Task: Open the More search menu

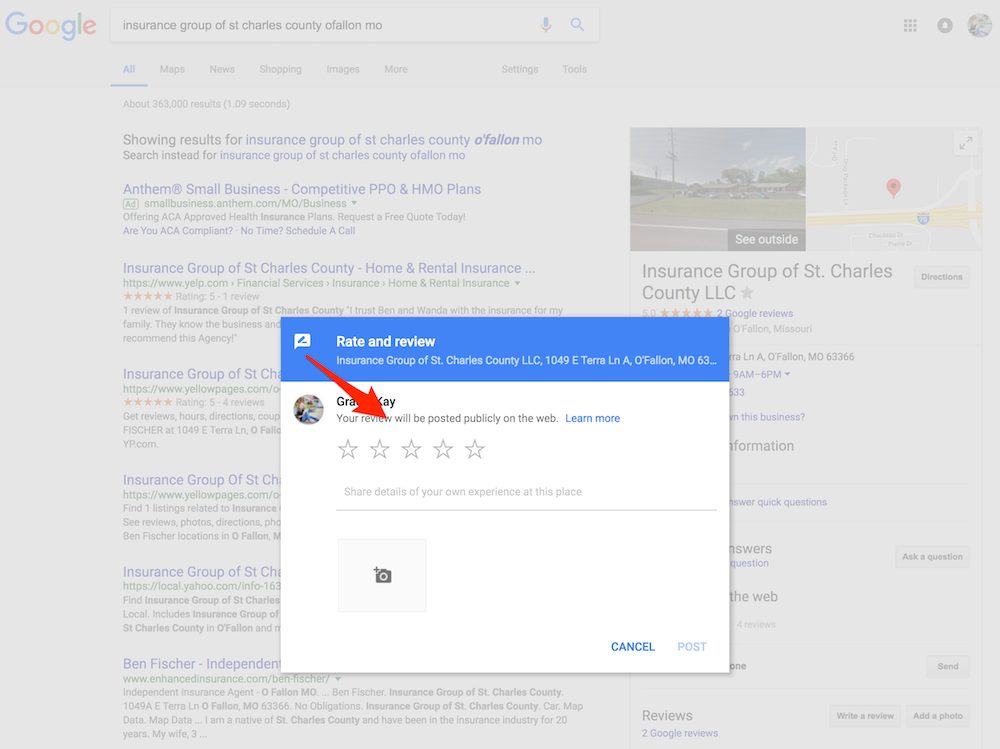Action: click(396, 69)
